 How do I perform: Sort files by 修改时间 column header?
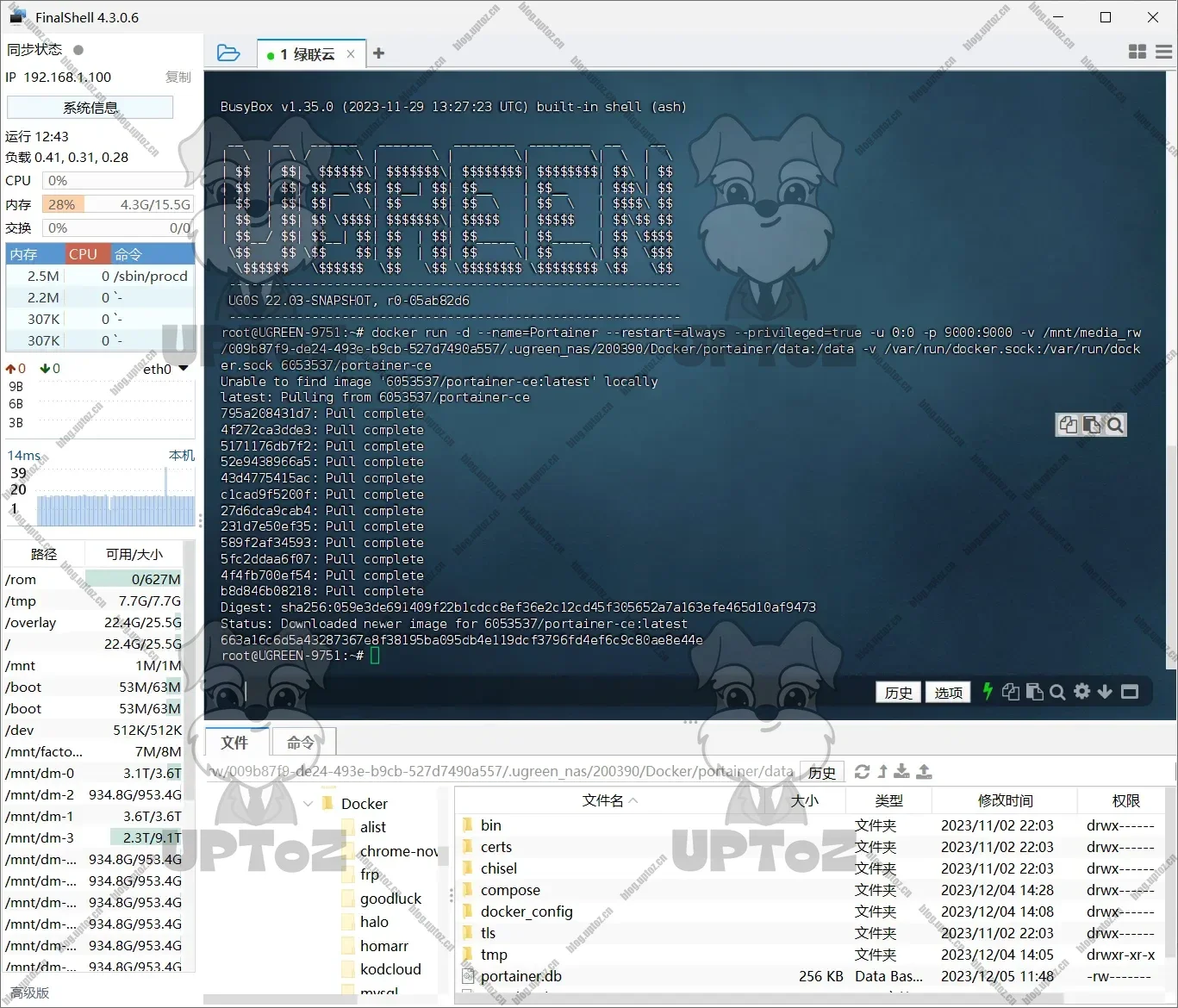[1005, 800]
